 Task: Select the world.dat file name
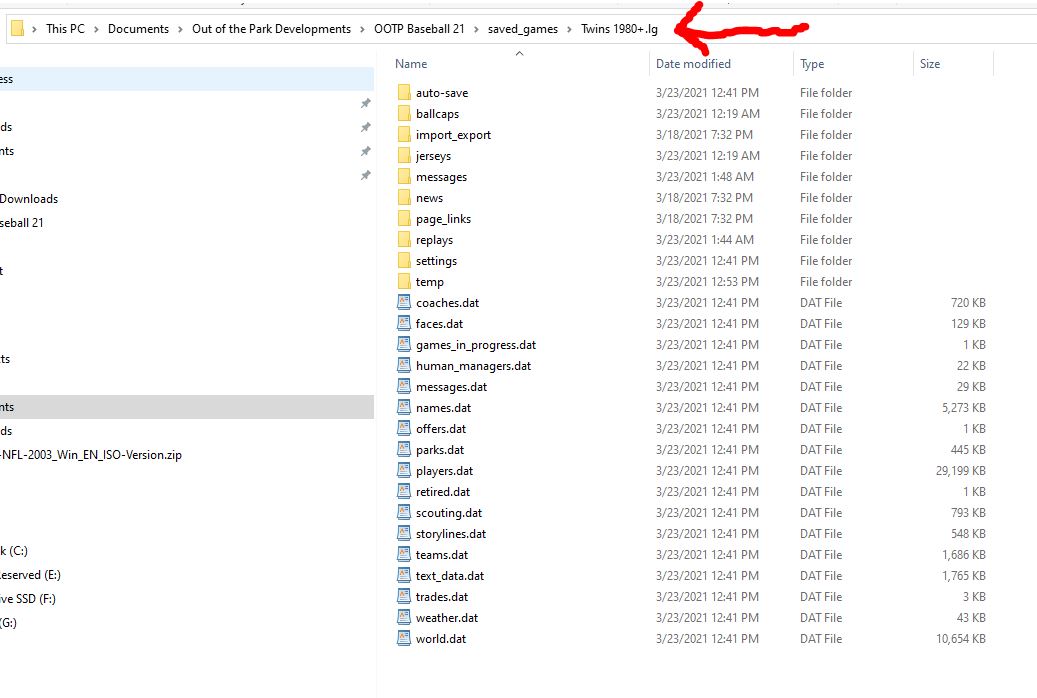click(441, 638)
